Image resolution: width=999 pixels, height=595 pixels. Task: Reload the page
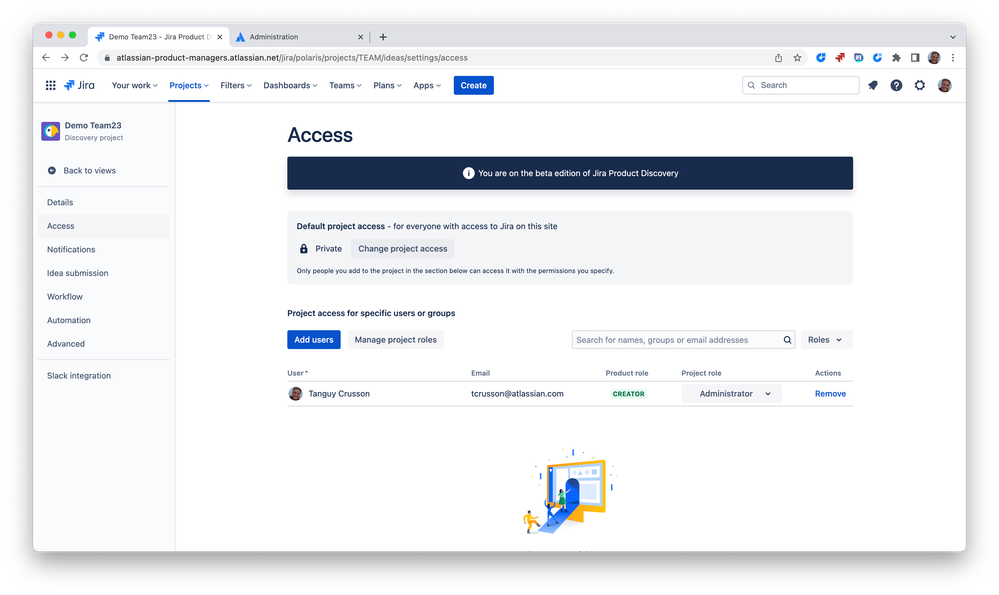pos(83,58)
